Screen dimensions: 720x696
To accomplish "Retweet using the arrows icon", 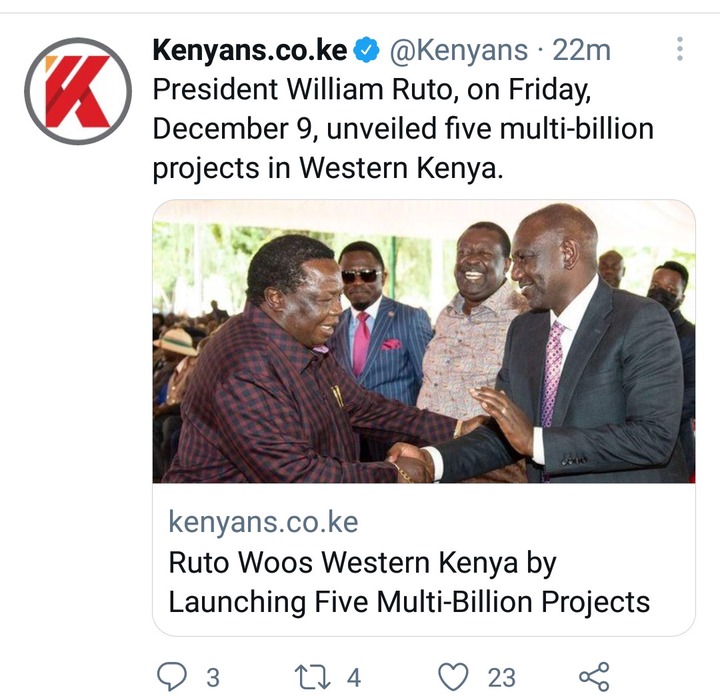I will (312, 677).
